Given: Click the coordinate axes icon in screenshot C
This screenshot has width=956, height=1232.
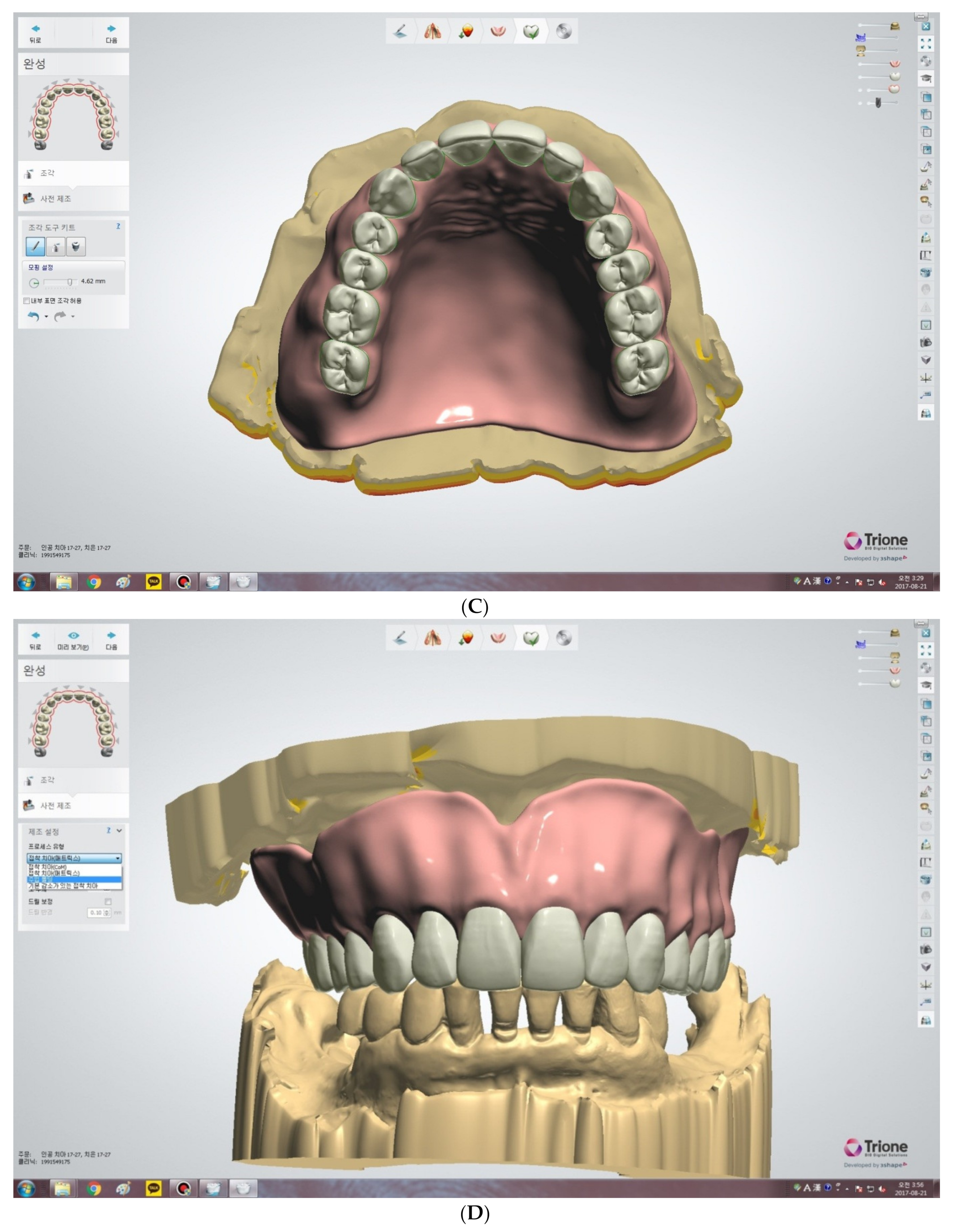Looking at the screenshot, I should click(x=926, y=378).
